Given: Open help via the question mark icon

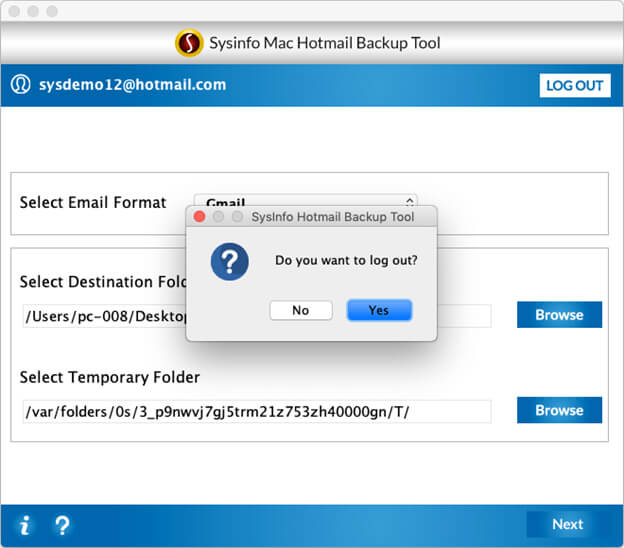Looking at the screenshot, I should tap(62, 525).
